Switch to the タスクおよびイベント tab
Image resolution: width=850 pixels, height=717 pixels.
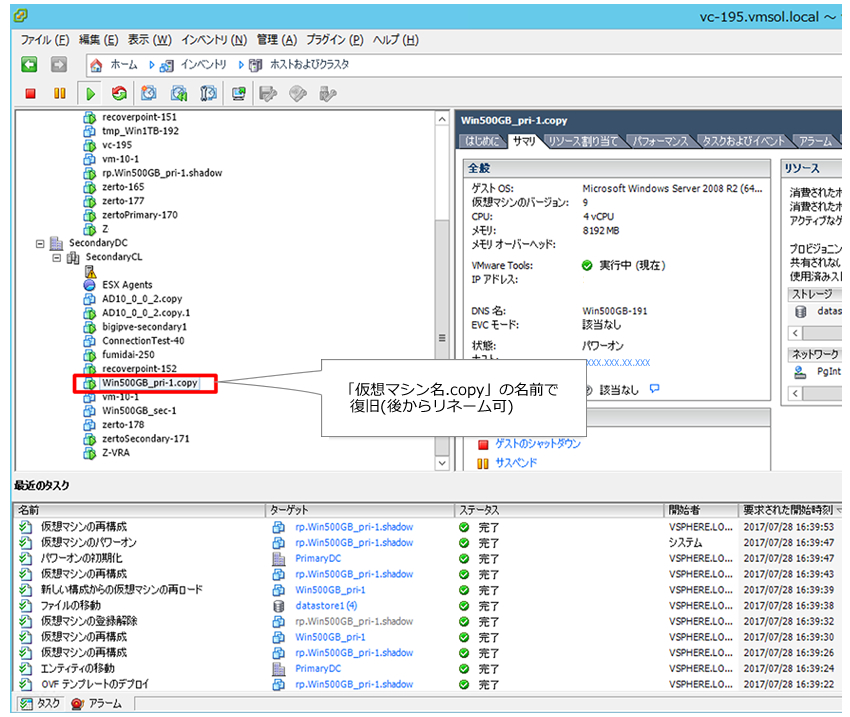[x=743, y=141]
